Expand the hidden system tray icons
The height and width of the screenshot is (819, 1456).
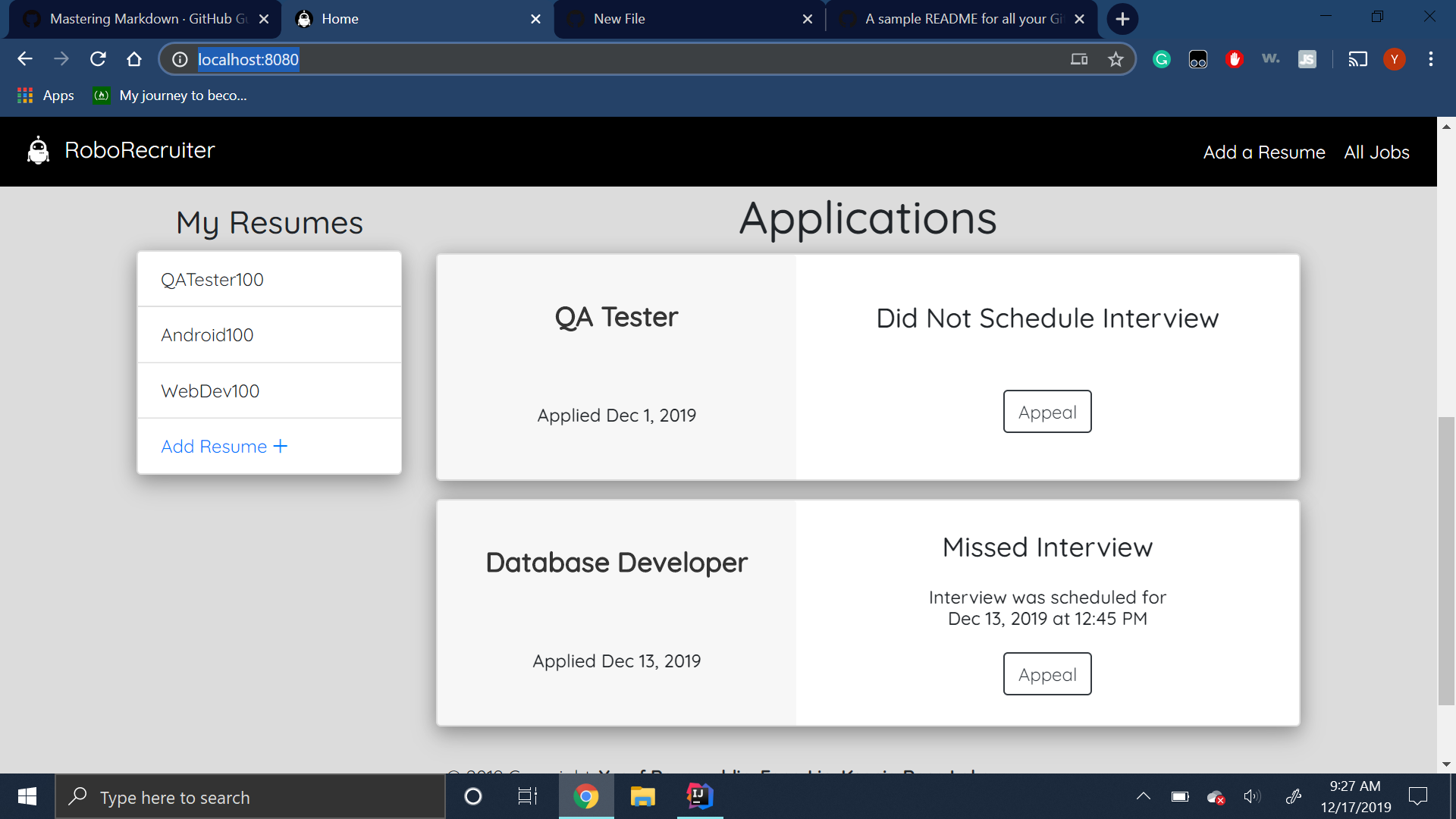click(1143, 796)
